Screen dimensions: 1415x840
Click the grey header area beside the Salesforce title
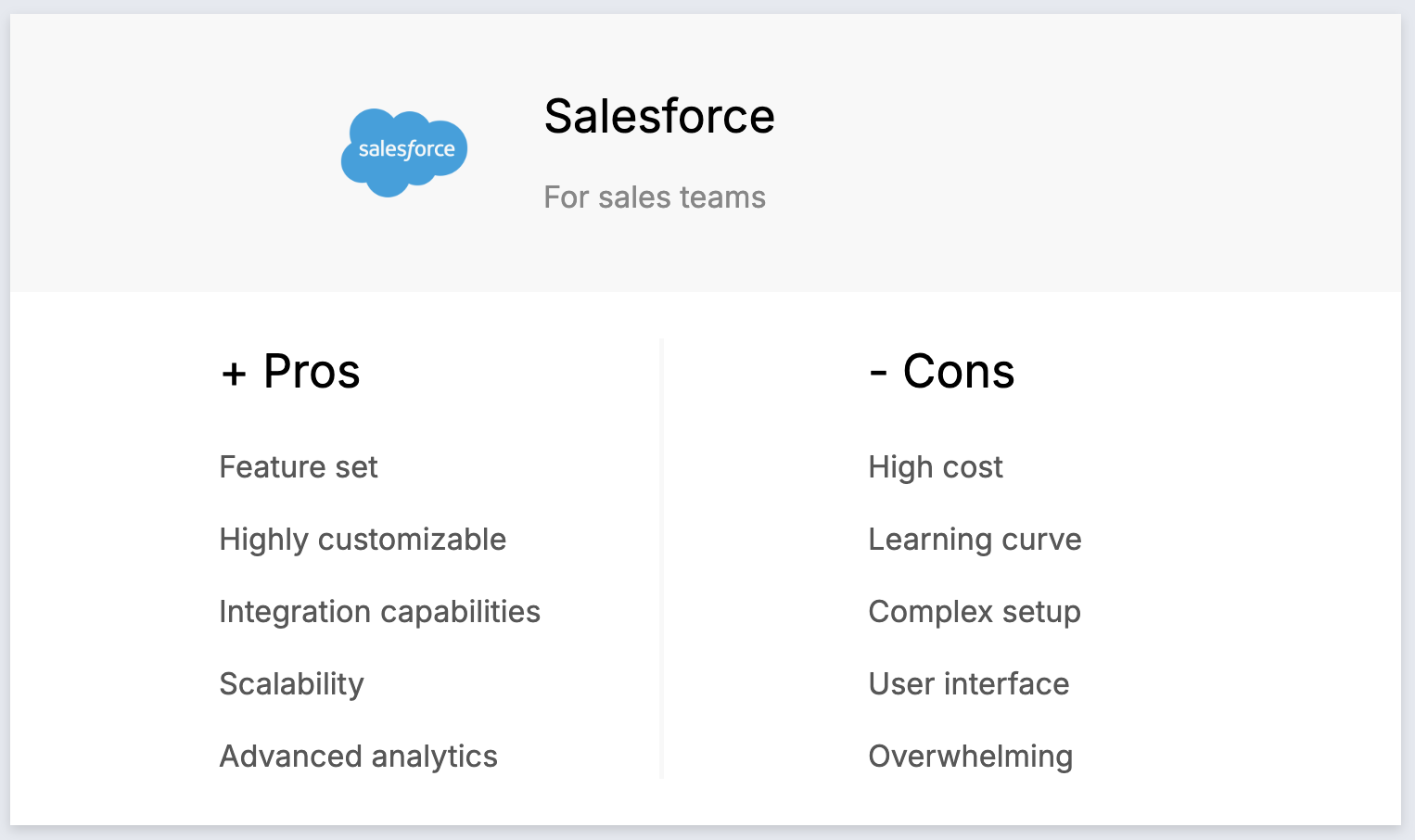[1085, 153]
